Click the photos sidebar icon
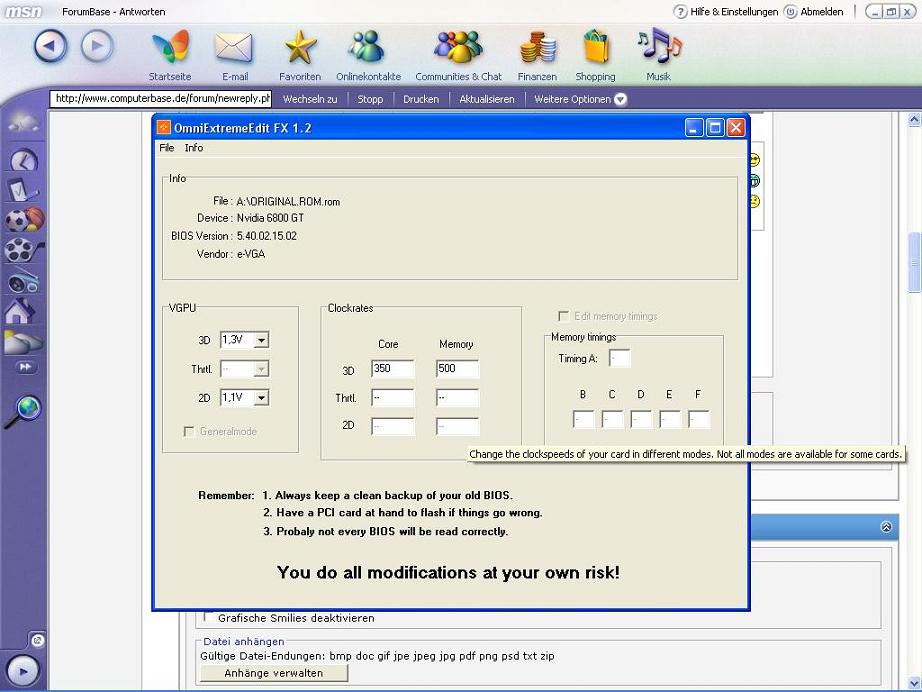Viewport: 922px width, 692px height. [23, 342]
